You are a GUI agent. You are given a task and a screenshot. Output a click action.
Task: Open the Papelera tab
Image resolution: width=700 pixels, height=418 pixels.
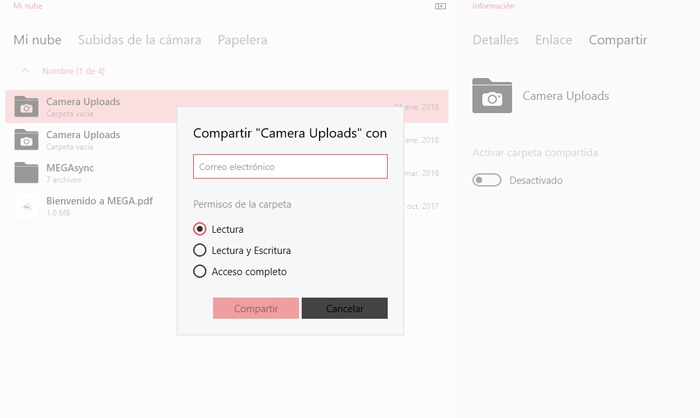pyautogui.click(x=242, y=40)
